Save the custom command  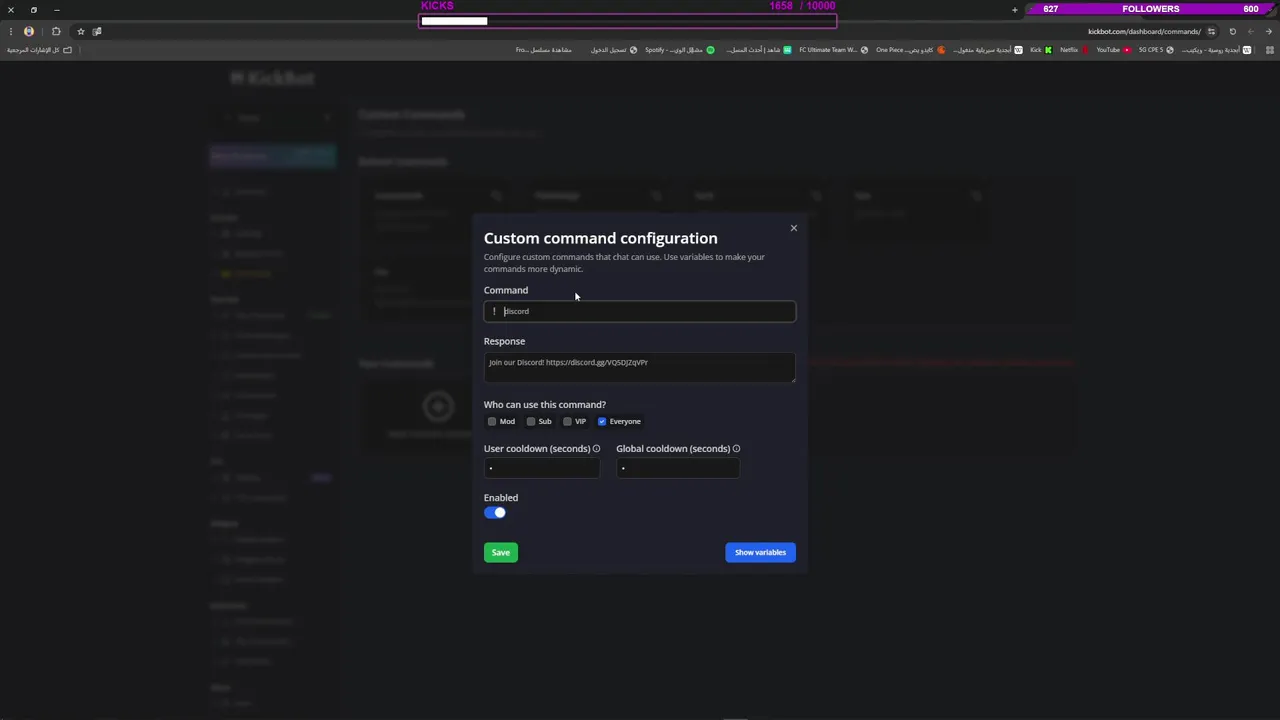(x=501, y=552)
